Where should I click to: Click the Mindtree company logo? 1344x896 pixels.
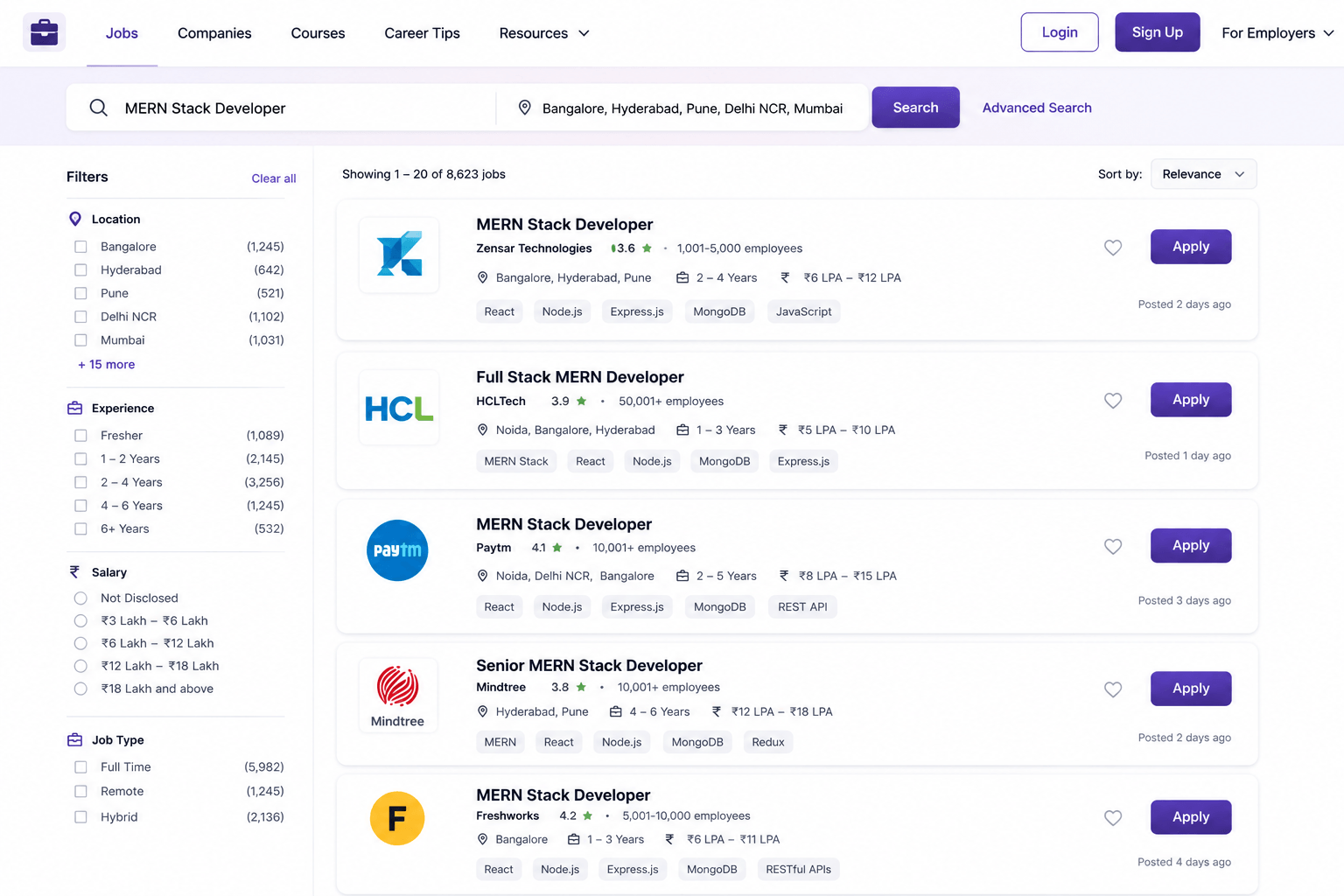(x=398, y=696)
